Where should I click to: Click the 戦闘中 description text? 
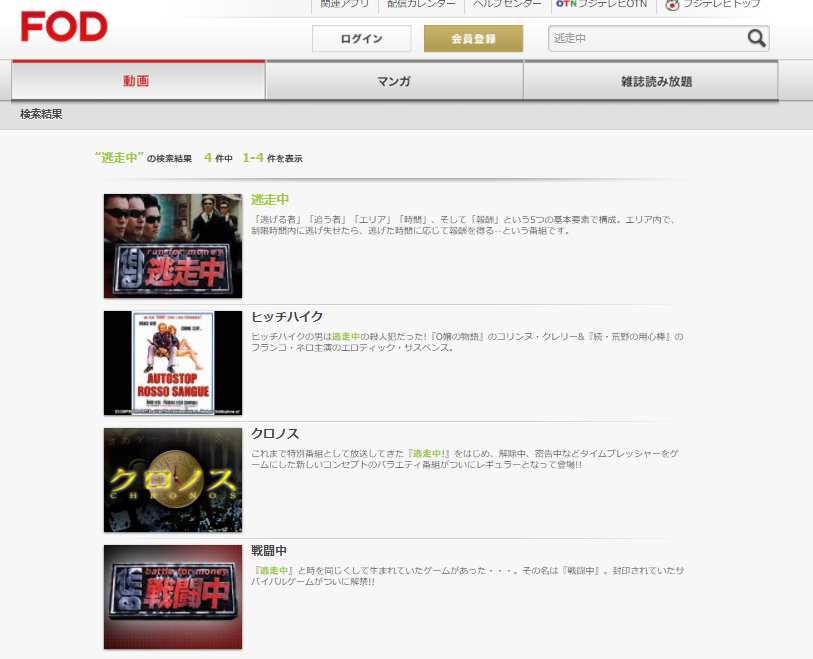click(467, 576)
